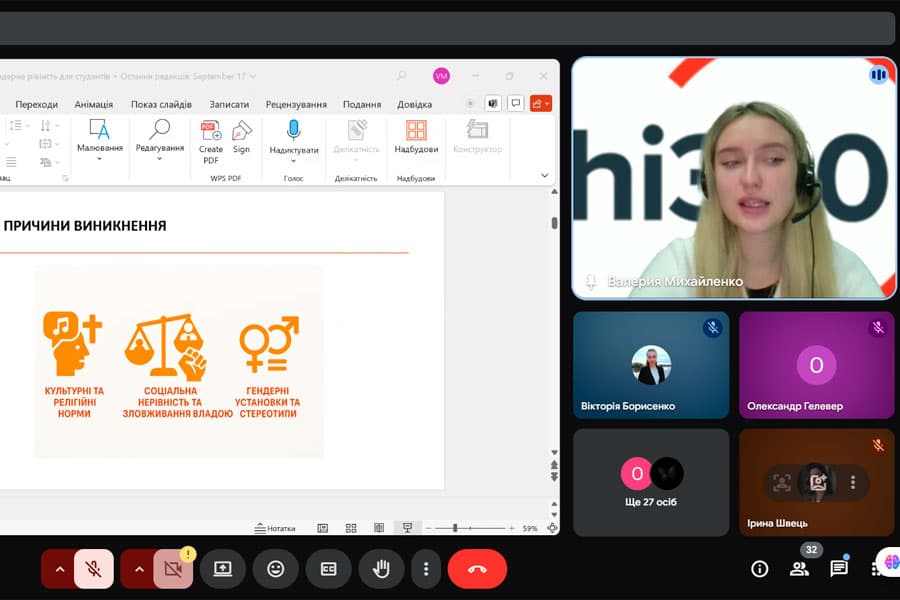
Task: Show the participants list
Action: click(799, 569)
